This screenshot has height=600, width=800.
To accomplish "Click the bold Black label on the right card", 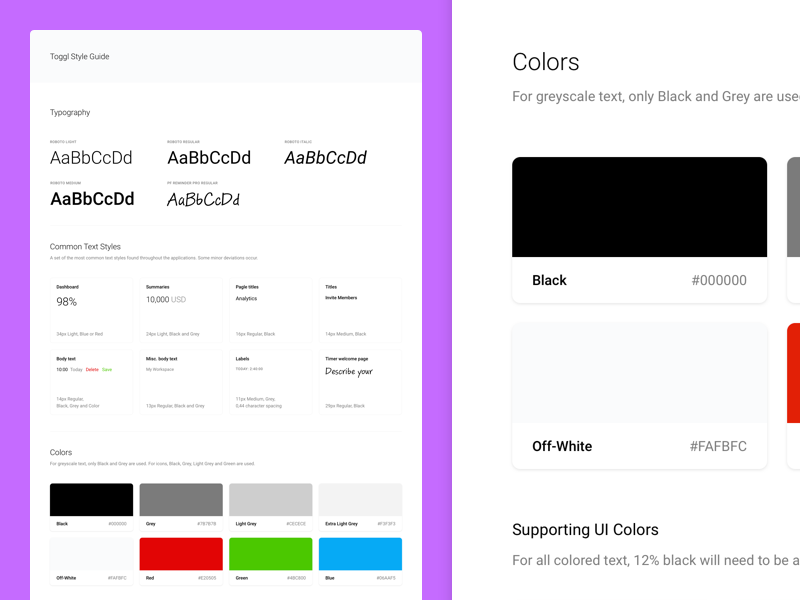I will point(549,280).
